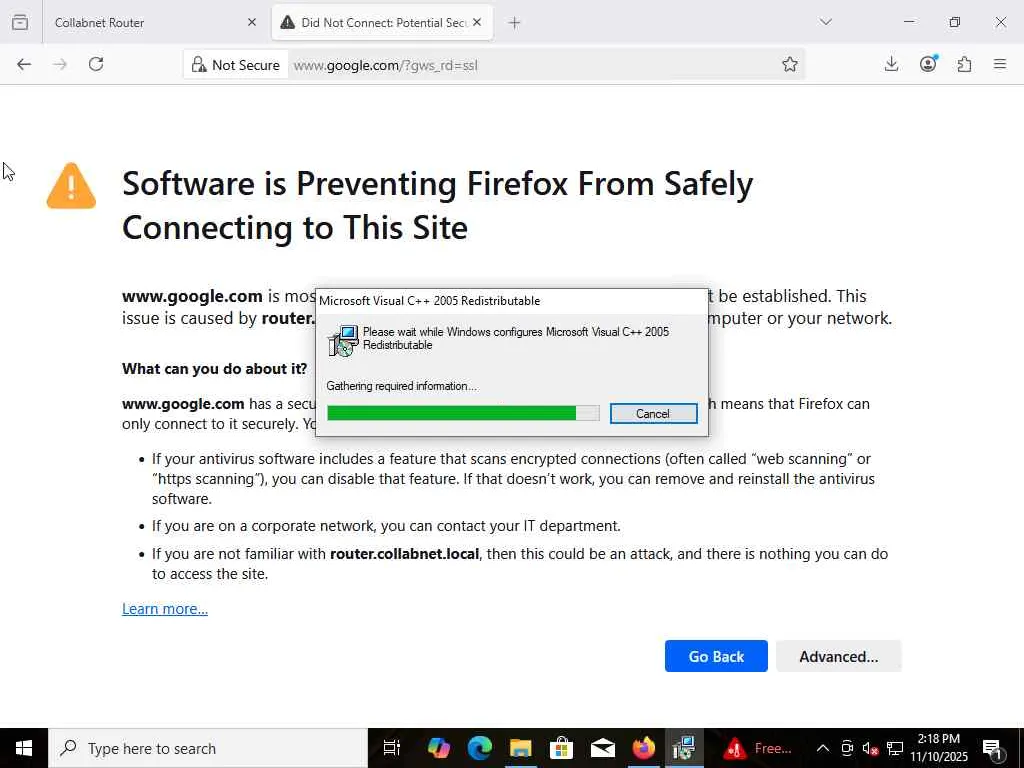The width and height of the screenshot is (1024, 768).
Task: Show hidden system tray icons
Action: point(822,748)
